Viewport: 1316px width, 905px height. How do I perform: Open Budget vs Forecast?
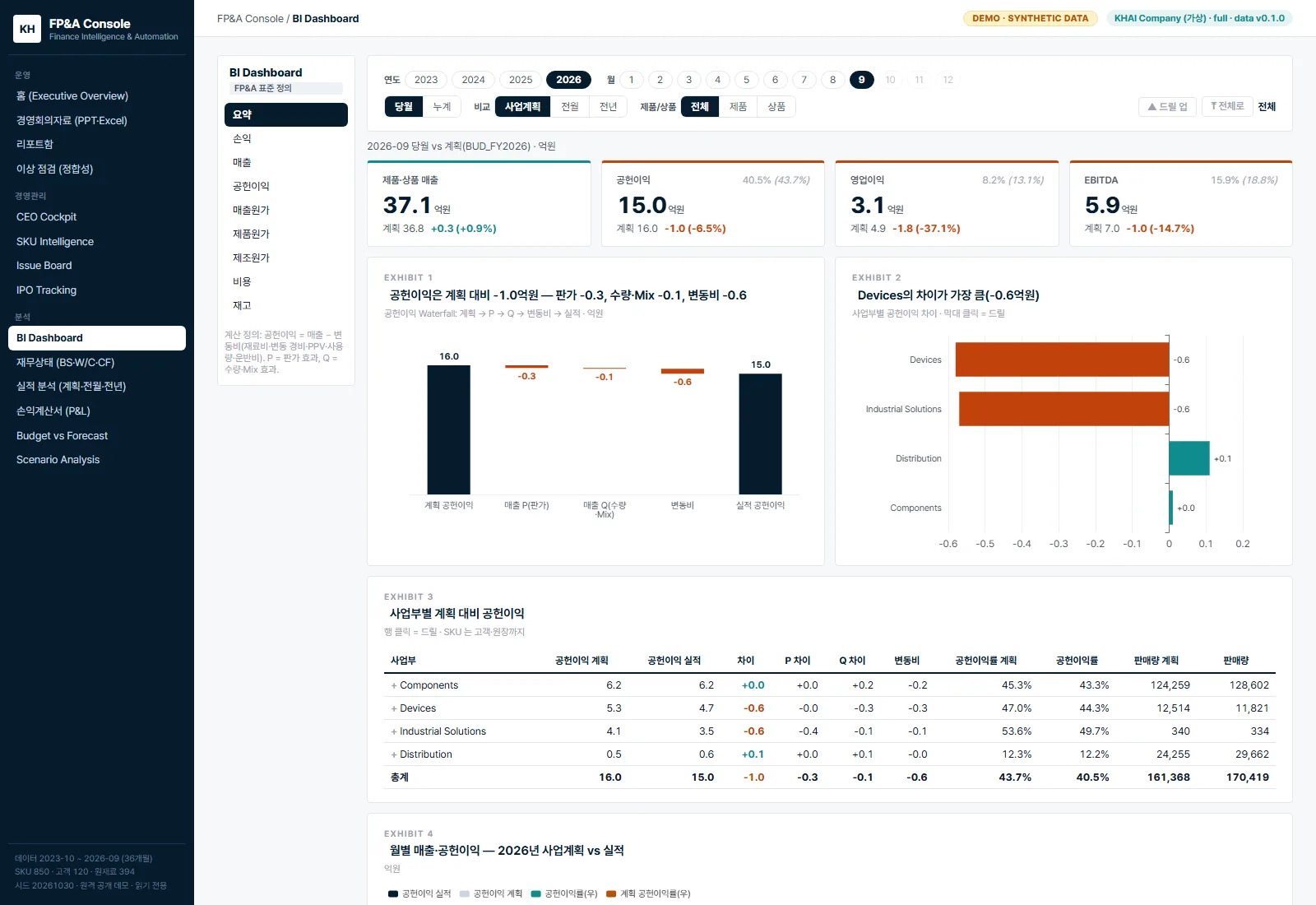[x=97, y=436]
